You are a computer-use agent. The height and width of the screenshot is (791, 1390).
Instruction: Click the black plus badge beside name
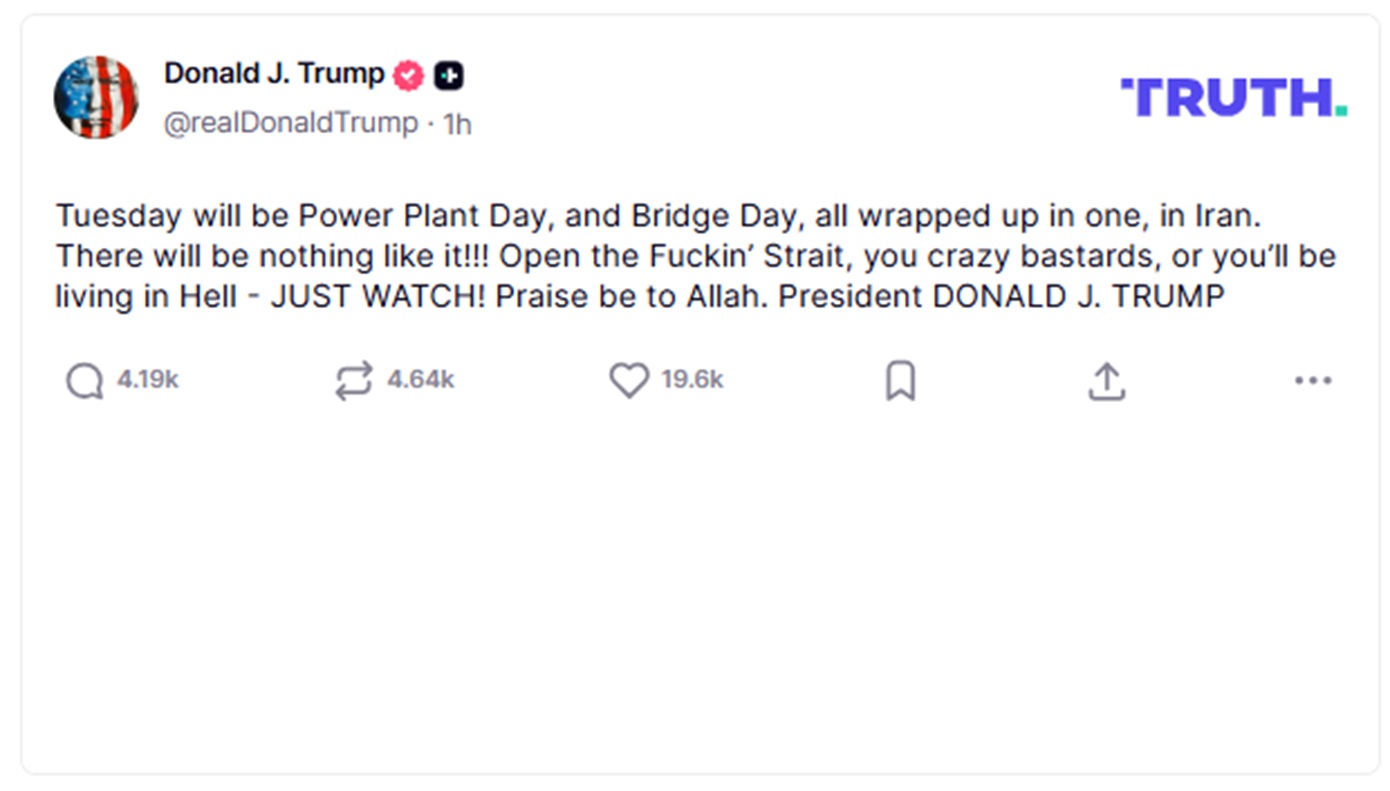pos(449,76)
